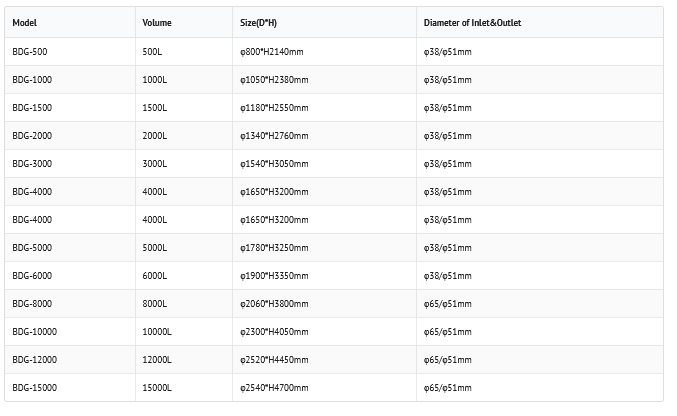Click the 12000L volume cell
The height and width of the screenshot is (416, 677).
(x=158, y=359)
